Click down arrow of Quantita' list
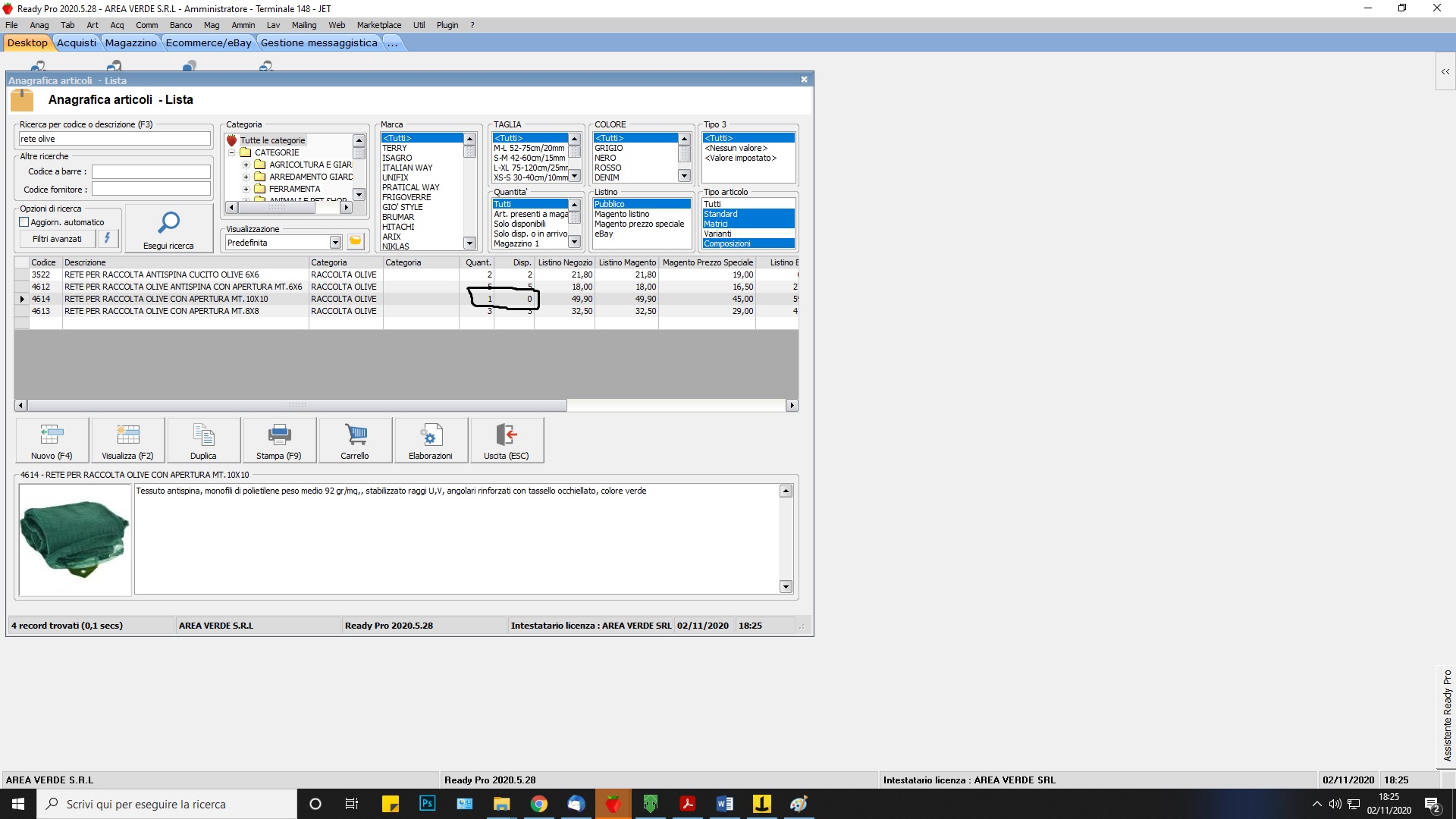The height and width of the screenshot is (819, 1456). click(574, 242)
